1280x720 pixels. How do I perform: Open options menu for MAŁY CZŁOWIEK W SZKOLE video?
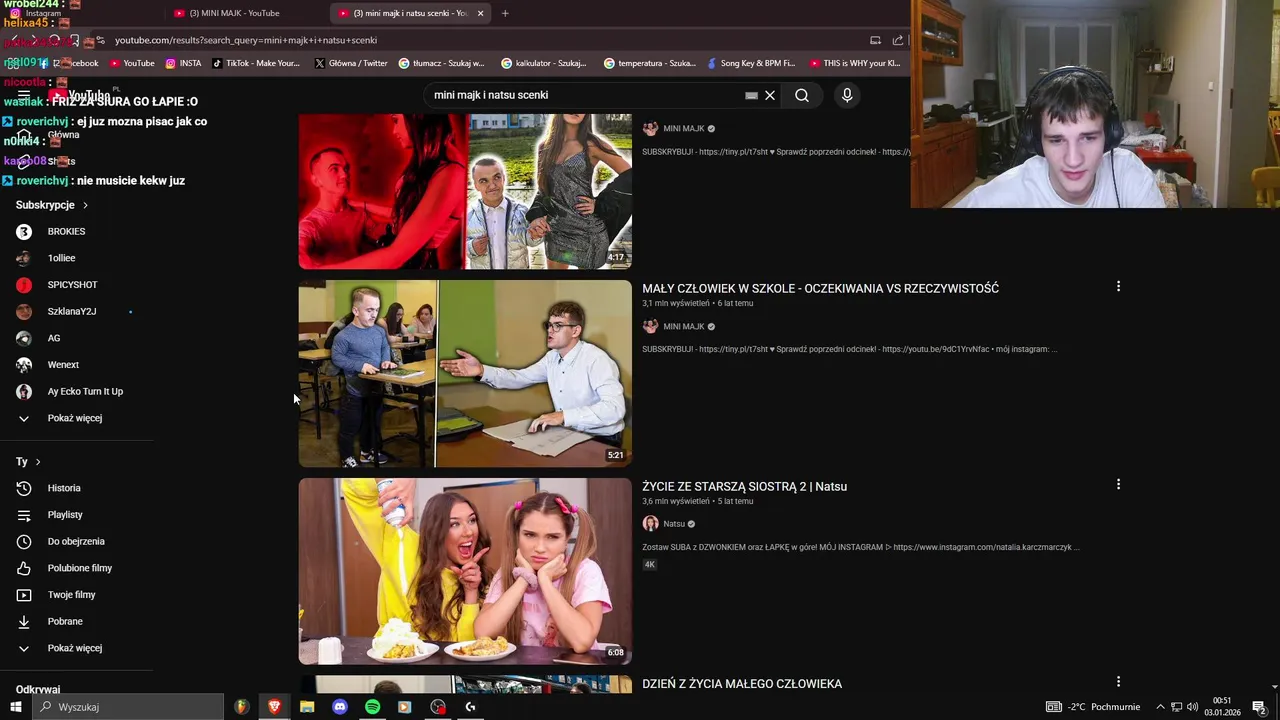1118,287
